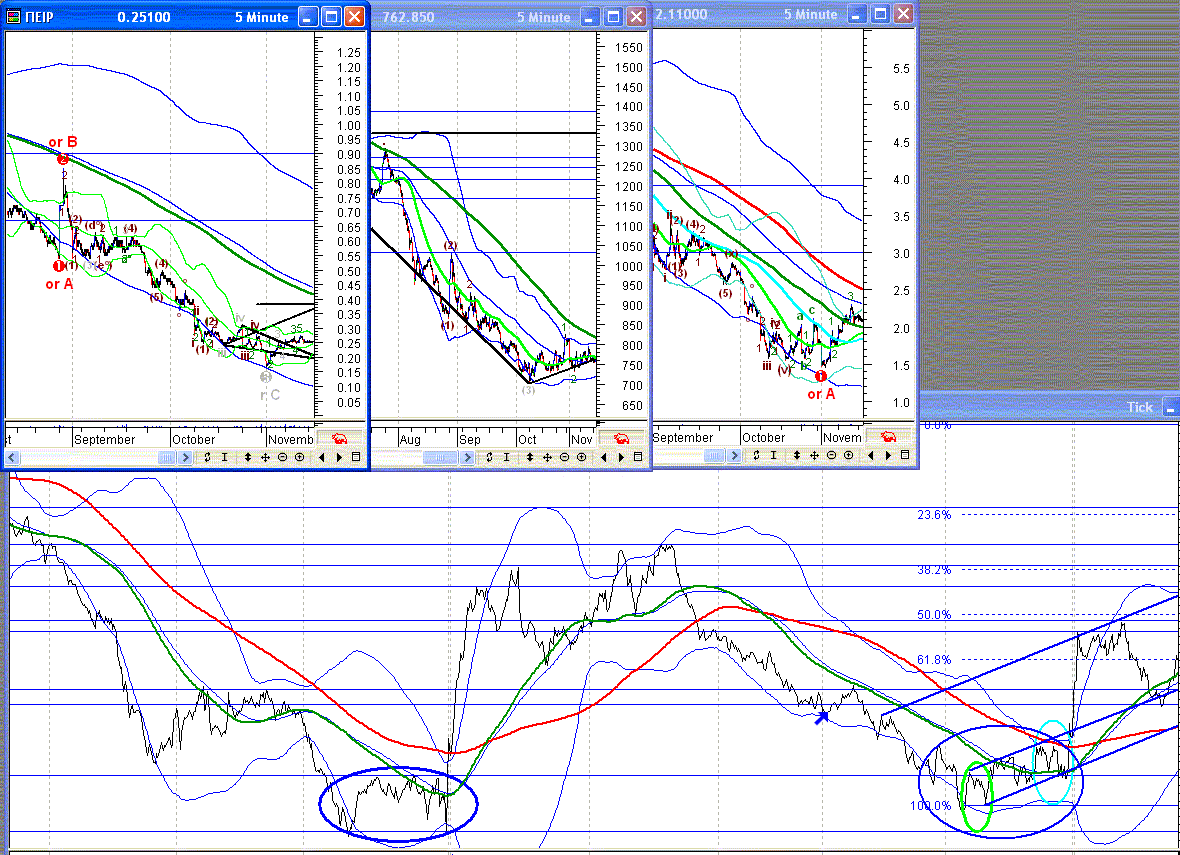
Task: Open the properties list icon in the 2.11000 chart
Action: pos(905,455)
